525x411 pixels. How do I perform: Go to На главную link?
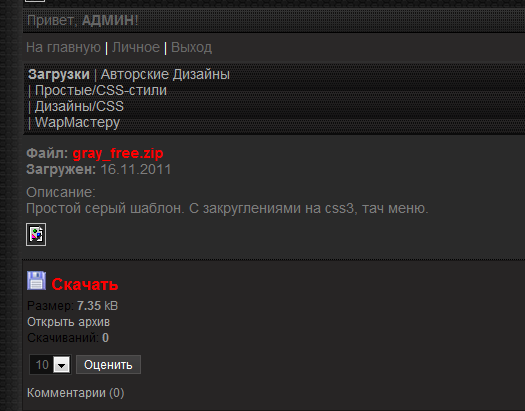click(x=63, y=48)
